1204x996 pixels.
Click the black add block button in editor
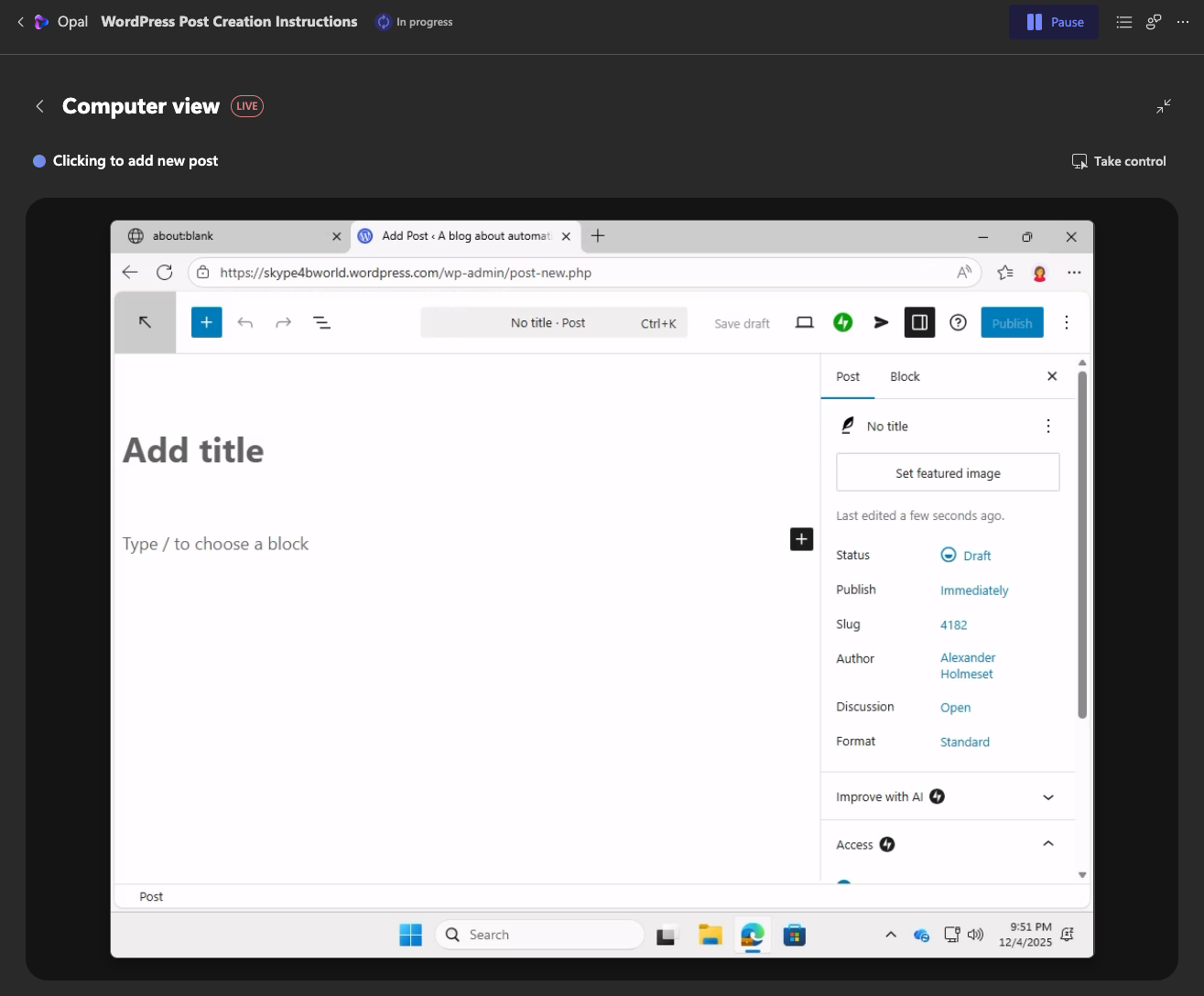point(801,539)
